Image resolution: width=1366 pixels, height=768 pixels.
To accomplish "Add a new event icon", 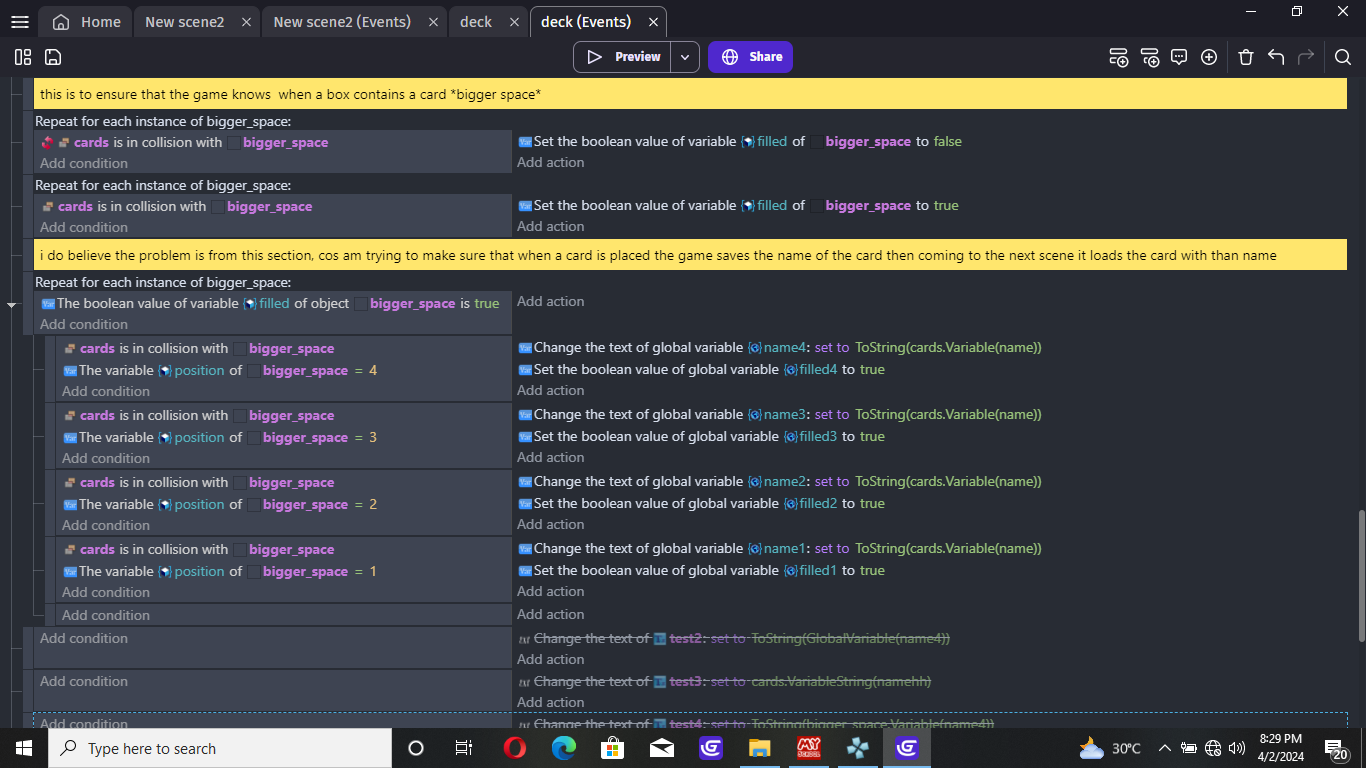I will tap(1119, 57).
